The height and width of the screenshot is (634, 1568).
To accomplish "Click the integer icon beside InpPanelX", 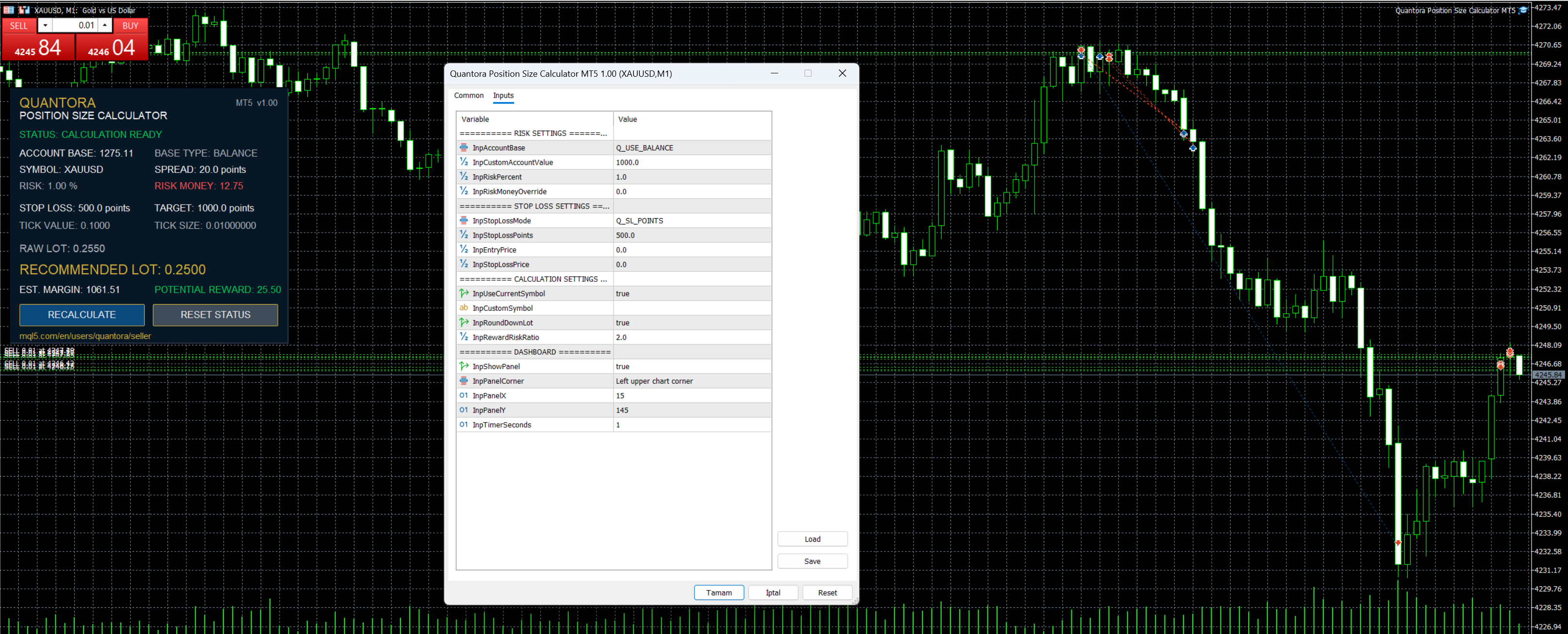I will 464,396.
